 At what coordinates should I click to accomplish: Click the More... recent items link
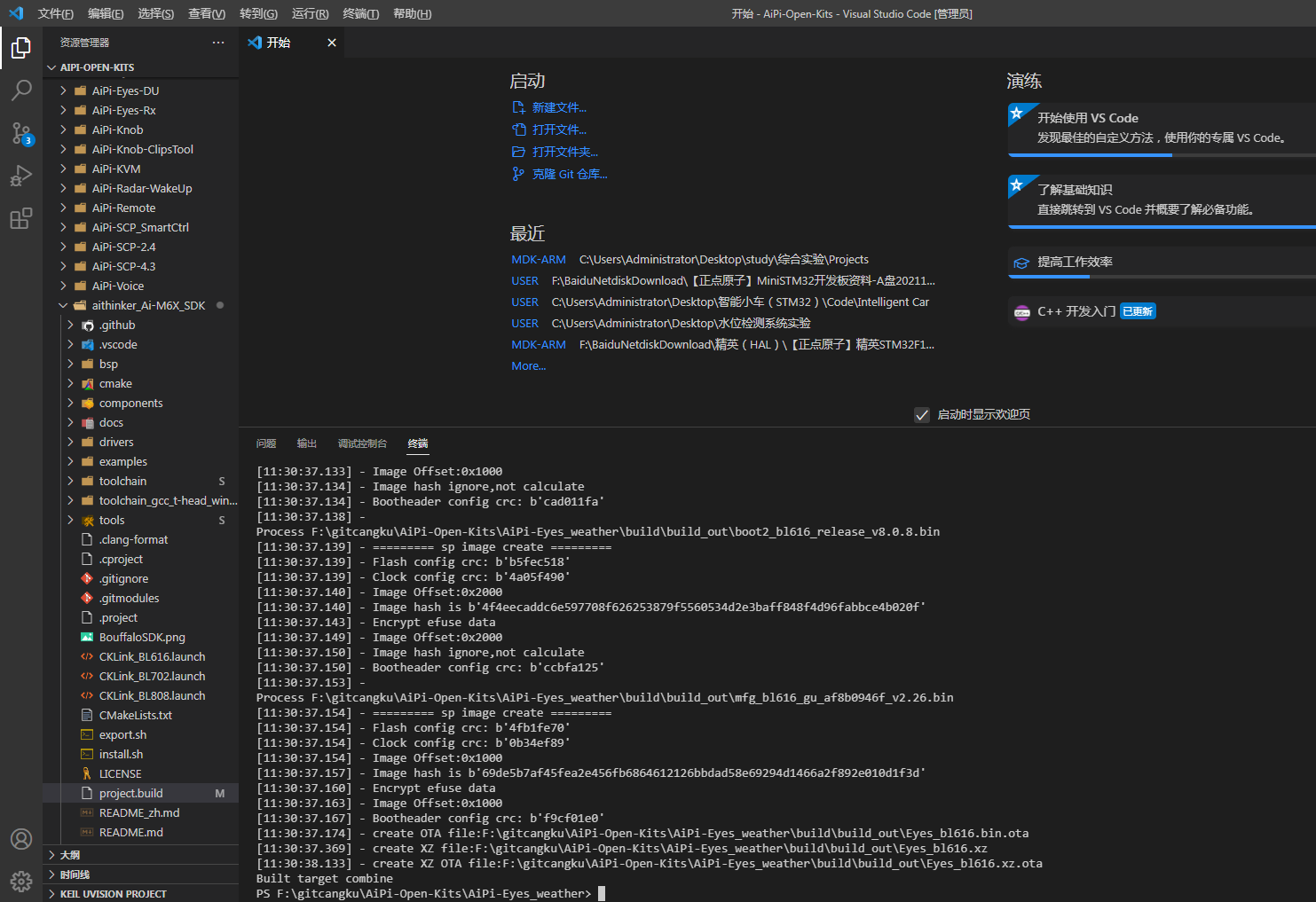pyautogui.click(x=529, y=365)
